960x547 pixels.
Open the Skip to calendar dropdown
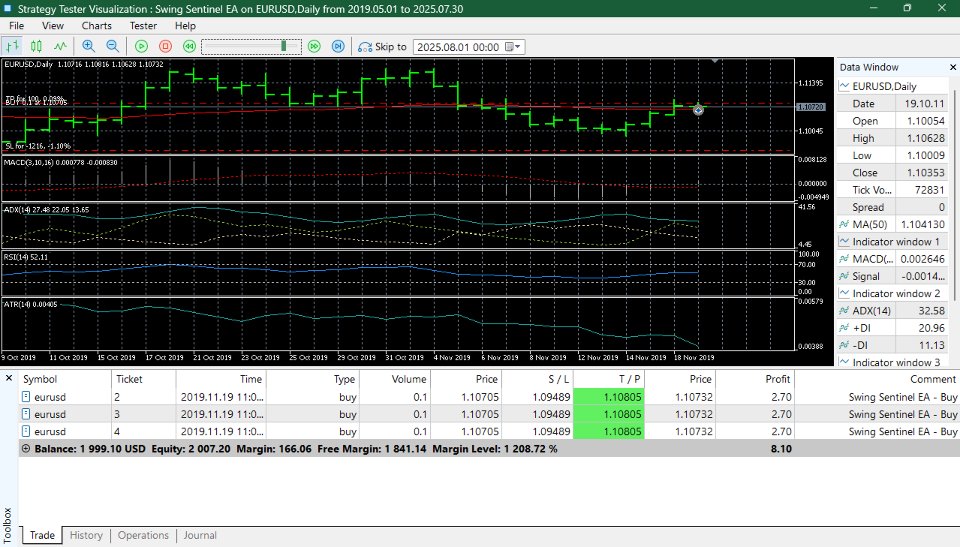coord(513,47)
